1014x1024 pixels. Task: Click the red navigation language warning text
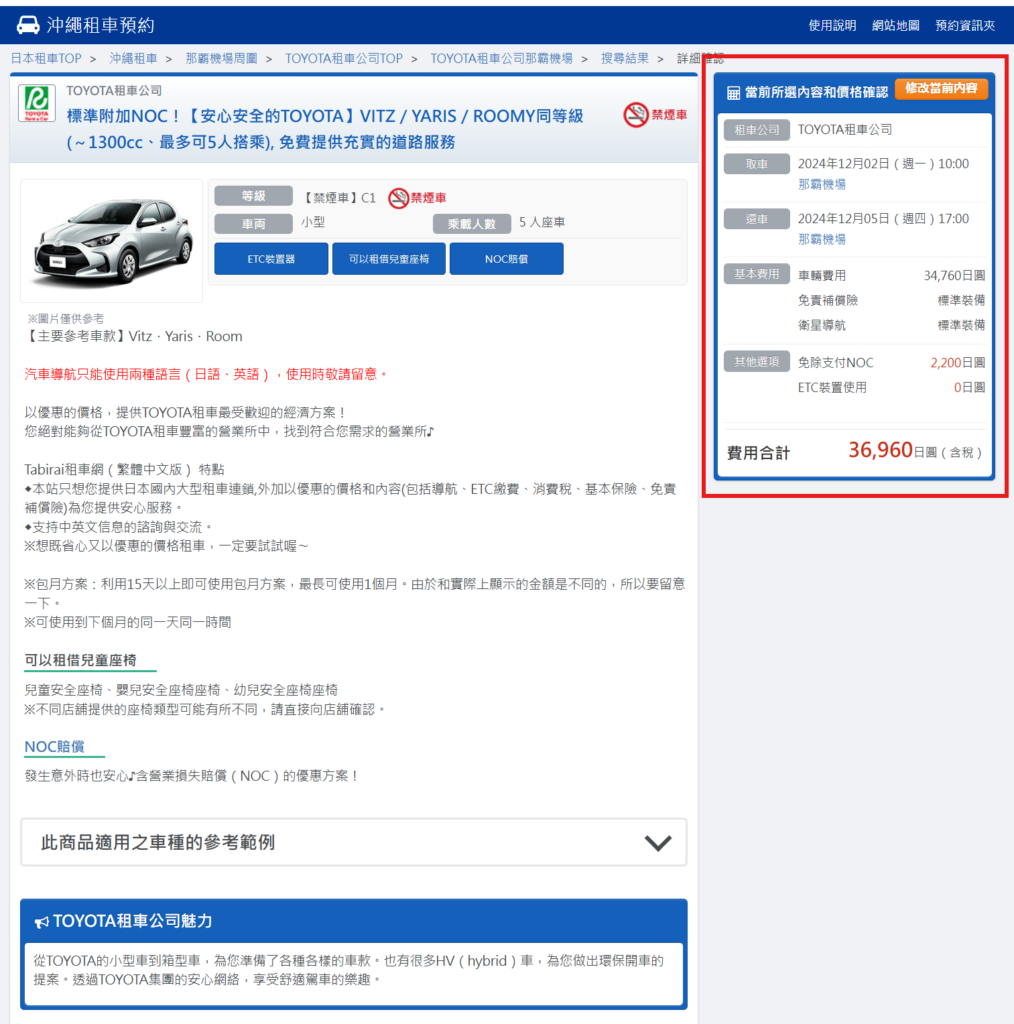[205, 374]
